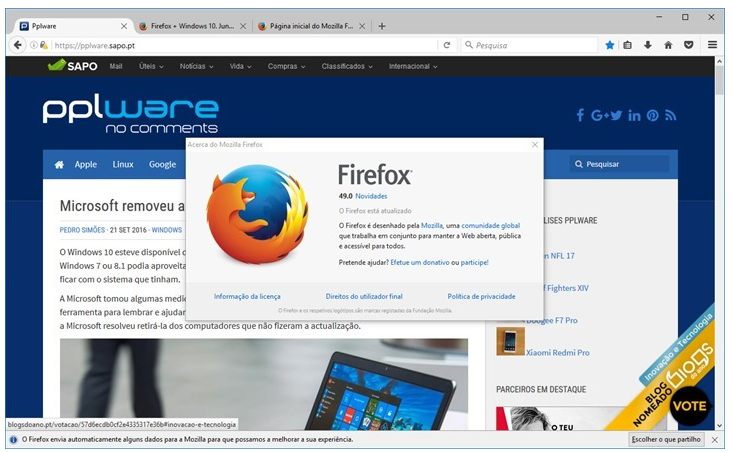Open Pplware RSS feed icon
This screenshot has height=452, width=733.
(x=670, y=115)
